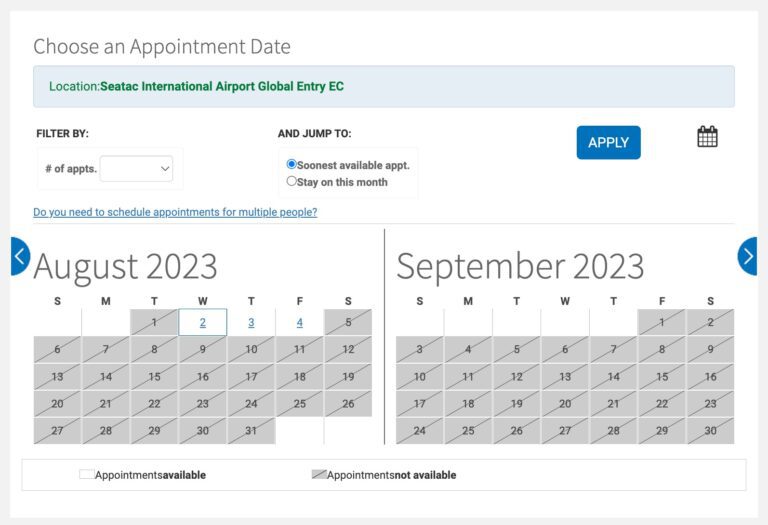Click unavailable September 30 cell
This screenshot has height=525, width=768.
[710, 430]
